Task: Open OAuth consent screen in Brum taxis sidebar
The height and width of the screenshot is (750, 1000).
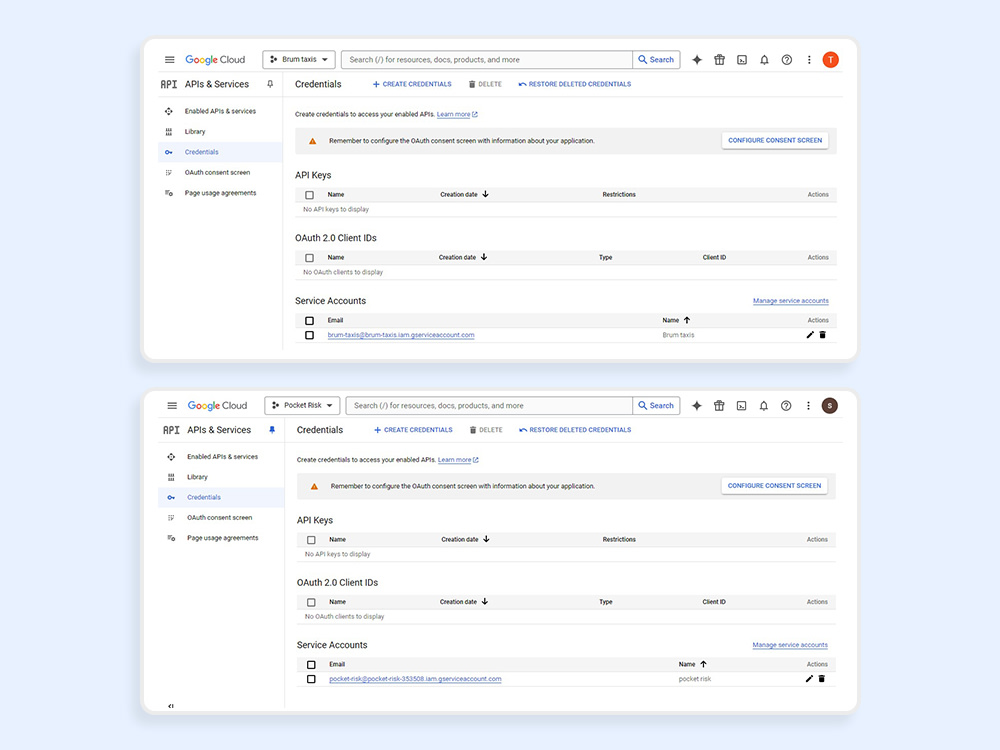Action: coord(220,172)
